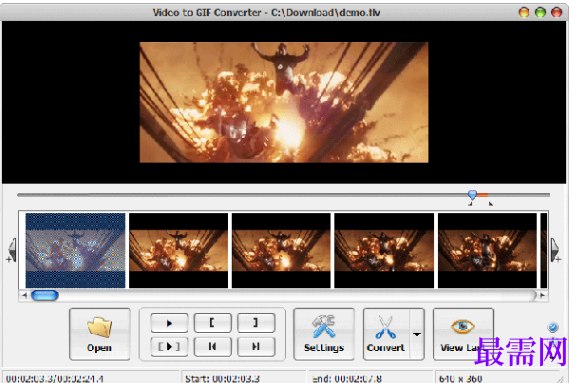Click the video preview image
This screenshot has height=383, width=586.
(284, 102)
